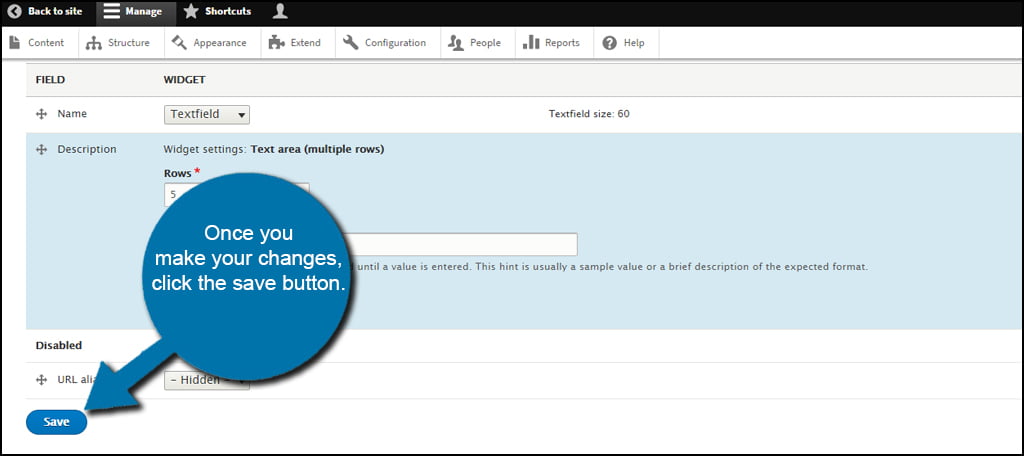Open the Structure menu label
The width and height of the screenshot is (1024, 456).
pos(129,42)
